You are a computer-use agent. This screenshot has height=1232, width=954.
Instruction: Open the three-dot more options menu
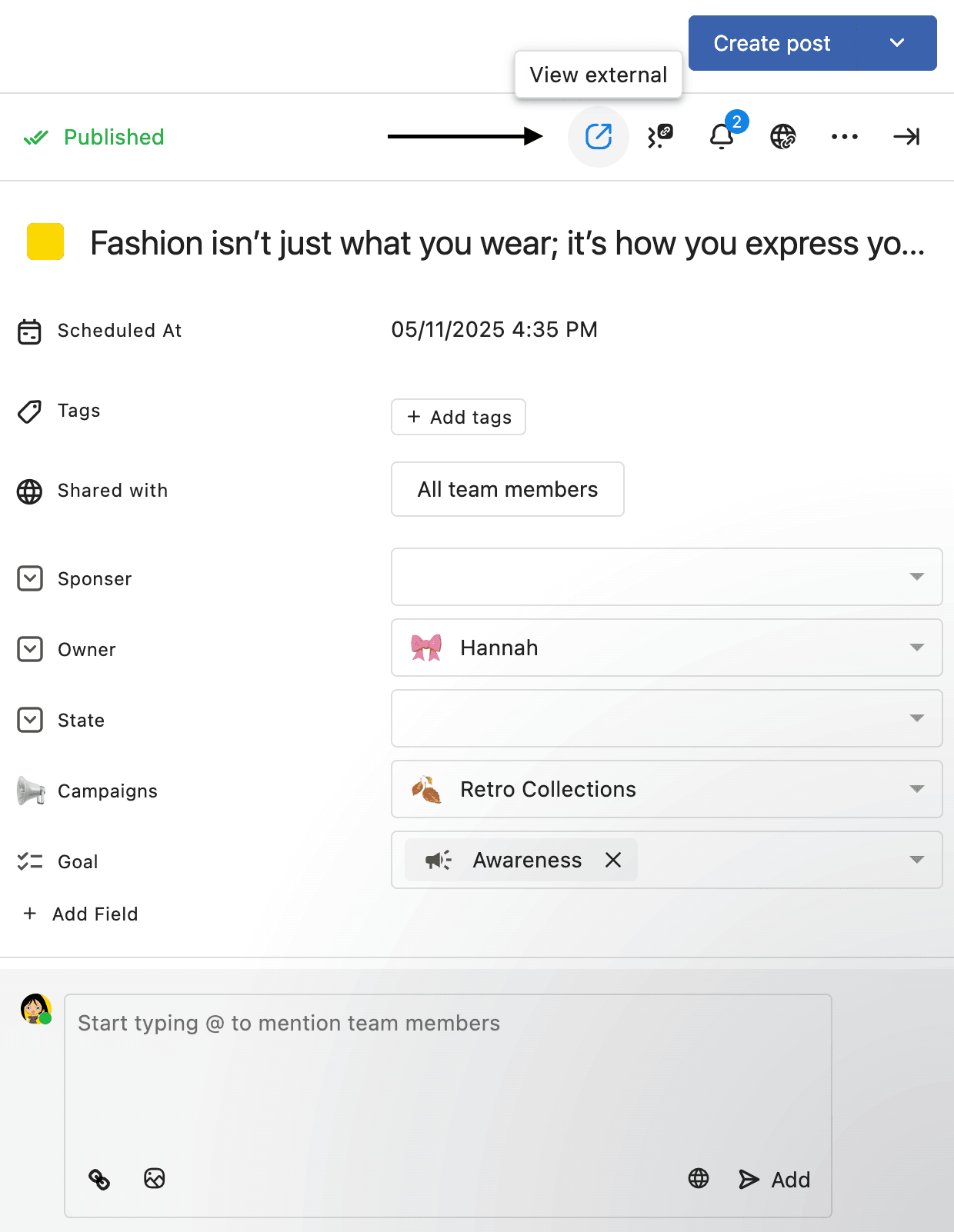point(844,137)
